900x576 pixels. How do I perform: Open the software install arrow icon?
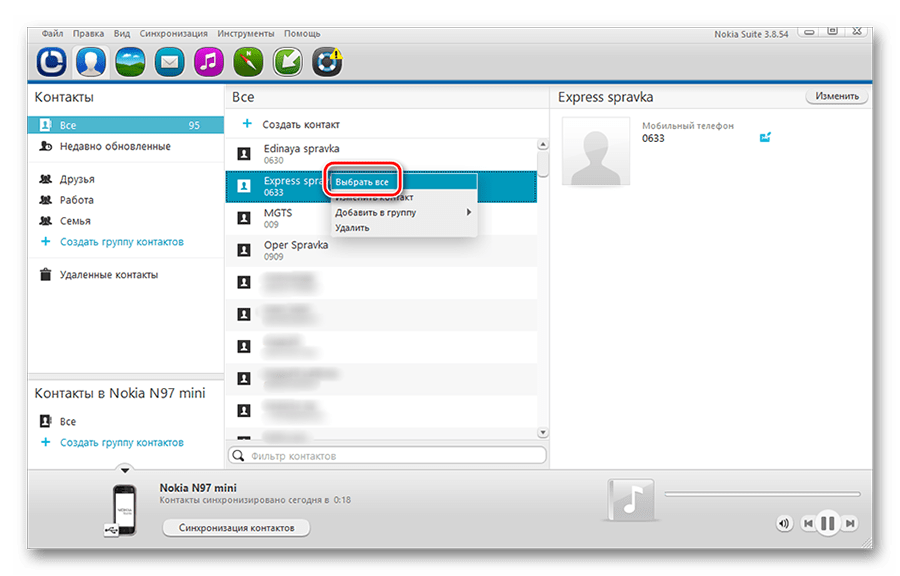point(288,61)
